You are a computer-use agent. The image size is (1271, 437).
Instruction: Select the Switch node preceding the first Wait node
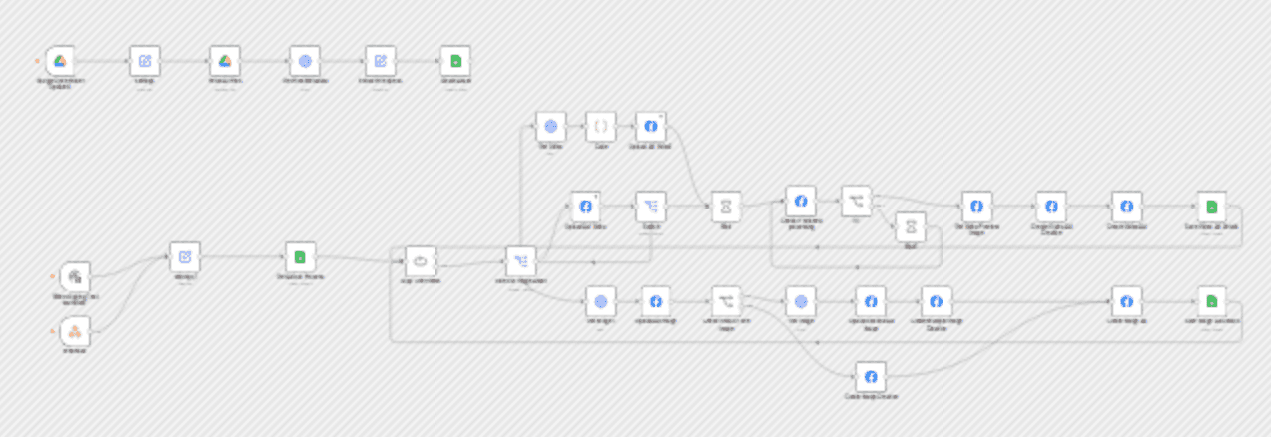pyautogui.click(x=651, y=207)
